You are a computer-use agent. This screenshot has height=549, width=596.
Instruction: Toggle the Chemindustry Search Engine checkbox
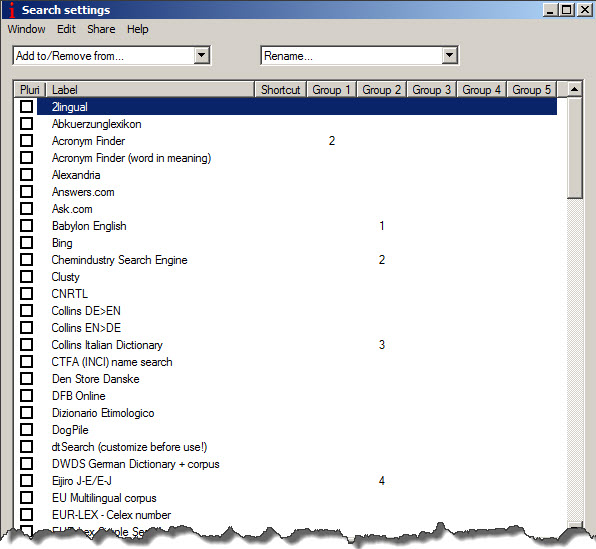click(x=26, y=259)
